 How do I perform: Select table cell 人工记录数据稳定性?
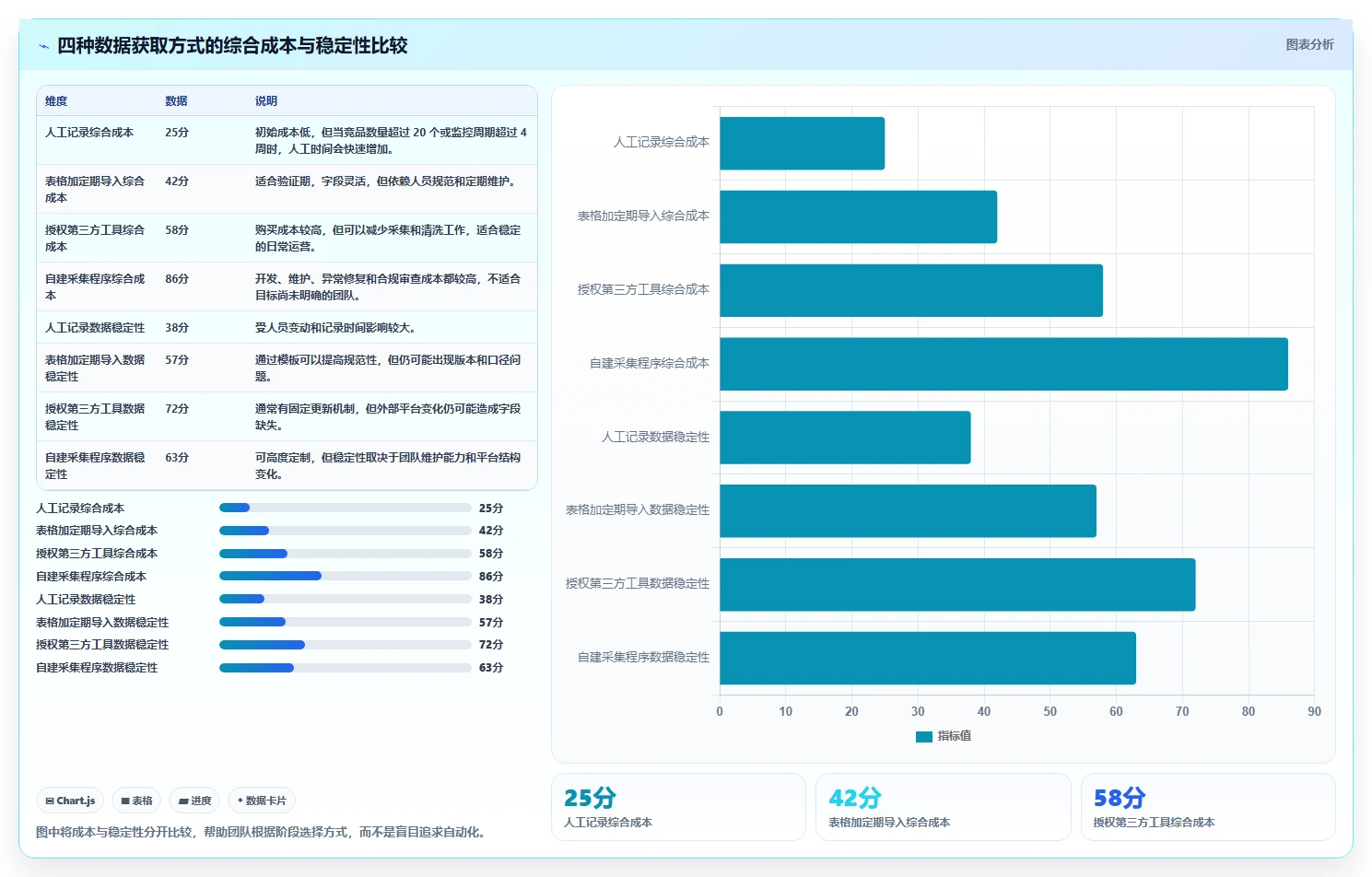pos(95,328)
